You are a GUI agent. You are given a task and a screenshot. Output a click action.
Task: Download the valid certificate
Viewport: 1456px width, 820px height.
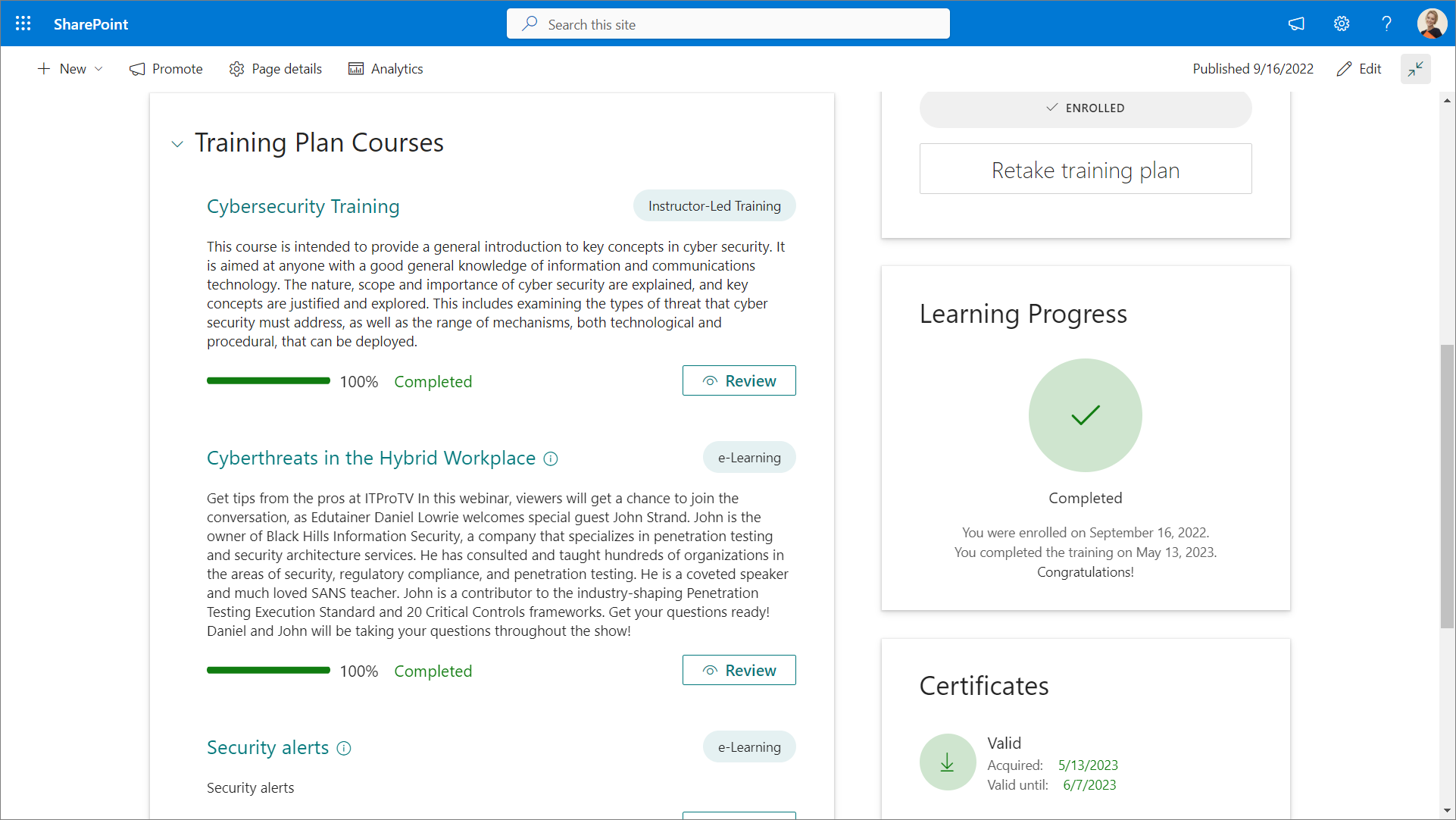(x=947, y=762)
